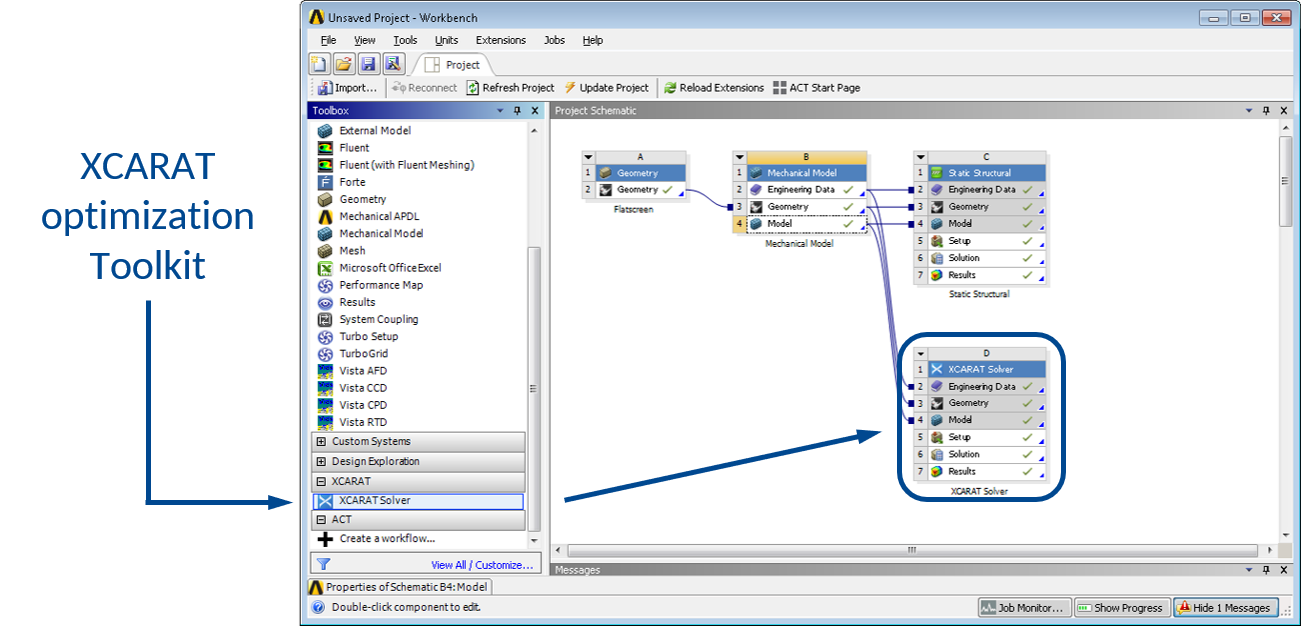Click the Job Monitor... button

1025,607
